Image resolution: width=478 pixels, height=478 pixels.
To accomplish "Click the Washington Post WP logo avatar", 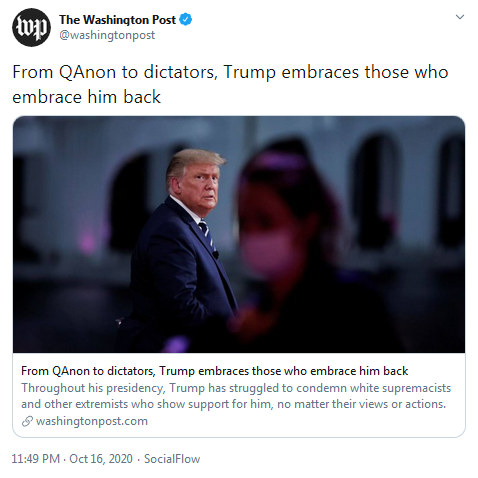I will click(x=31, y=27).
